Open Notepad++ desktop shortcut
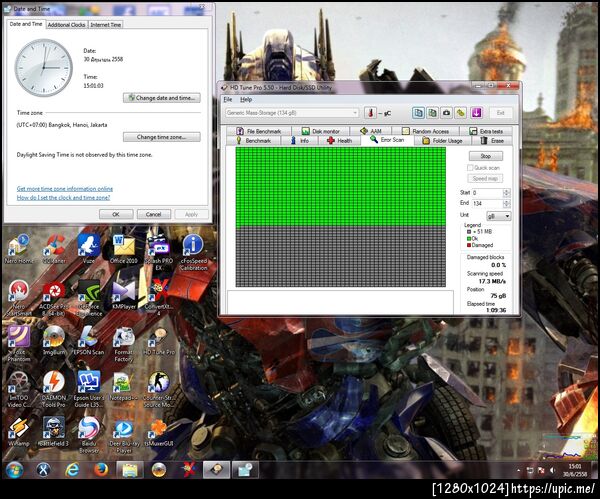Viewport: 600px width, 499px height. coord(124,386)
